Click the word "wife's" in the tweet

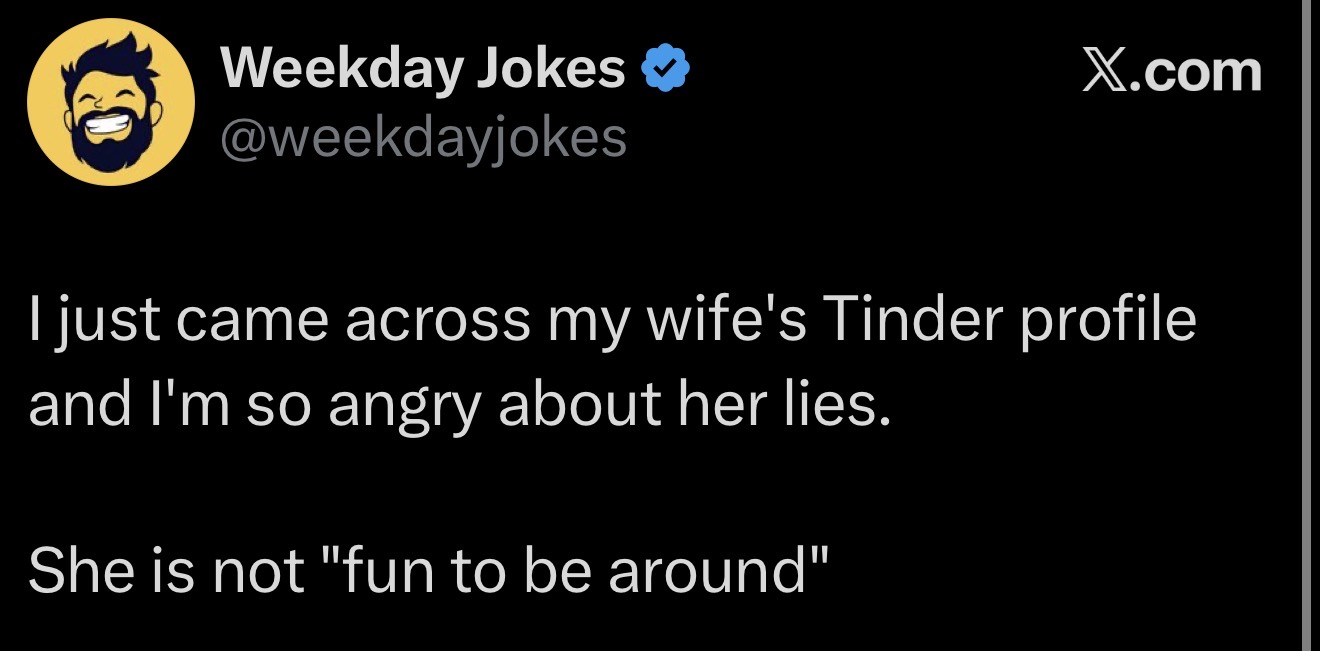[713, 320]
